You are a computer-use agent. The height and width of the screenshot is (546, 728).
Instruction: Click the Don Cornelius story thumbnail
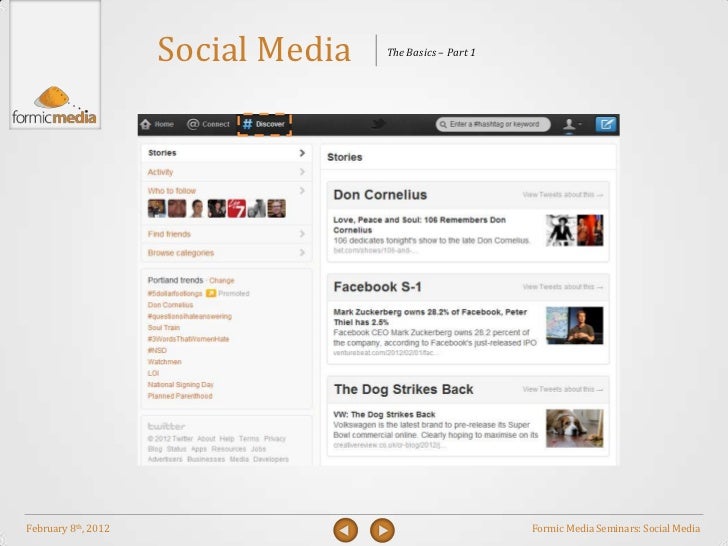click(574, 230)
